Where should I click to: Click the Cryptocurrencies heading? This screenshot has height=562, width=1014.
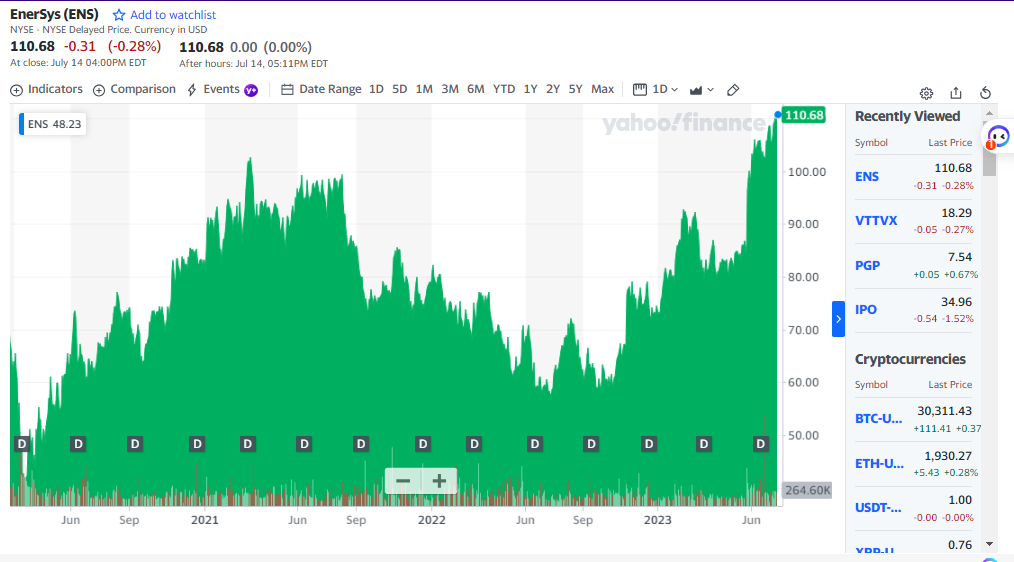click(910, 359)
